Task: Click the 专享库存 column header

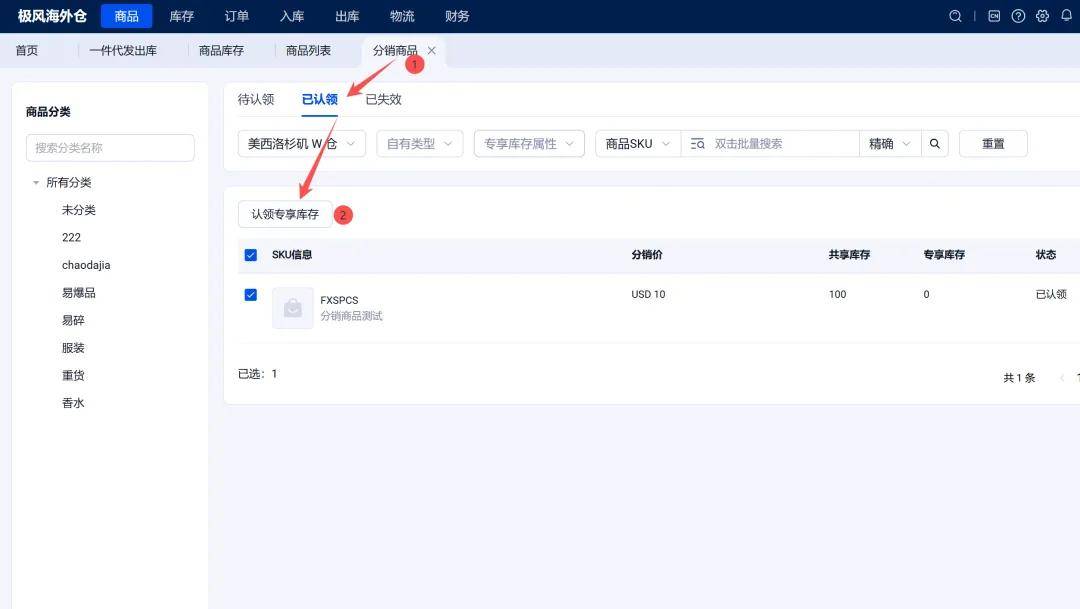Action: 944,255
